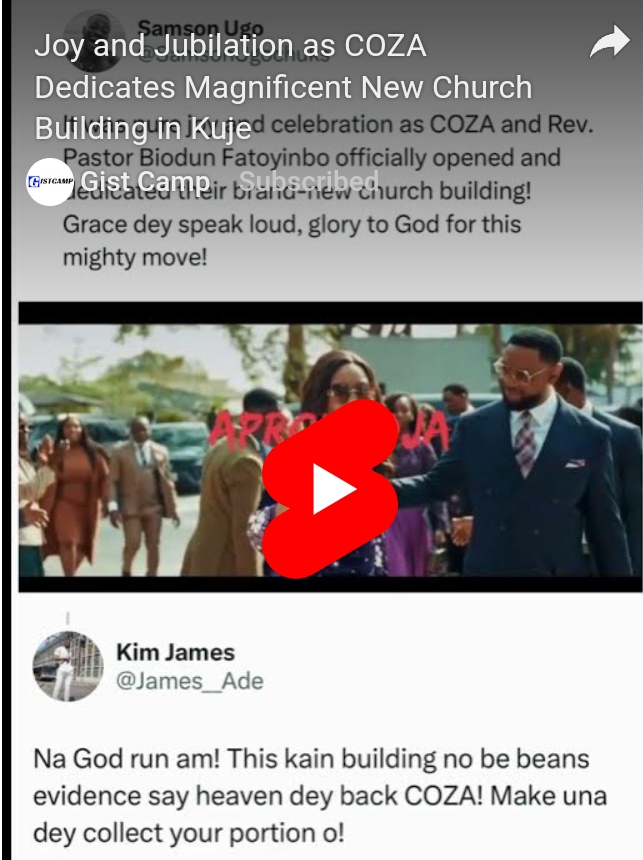Click the red APROKO NAIJA watermark text
The image size is (643, 860).
329,430
